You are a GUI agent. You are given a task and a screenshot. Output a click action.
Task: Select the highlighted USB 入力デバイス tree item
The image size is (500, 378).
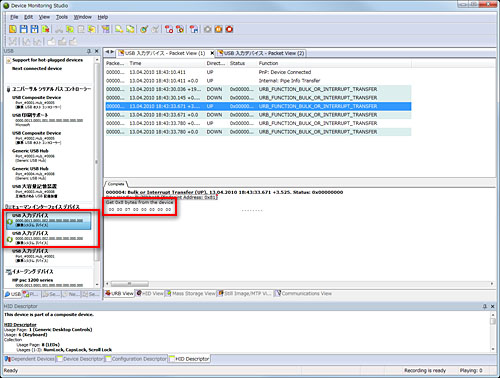[49, 220]
